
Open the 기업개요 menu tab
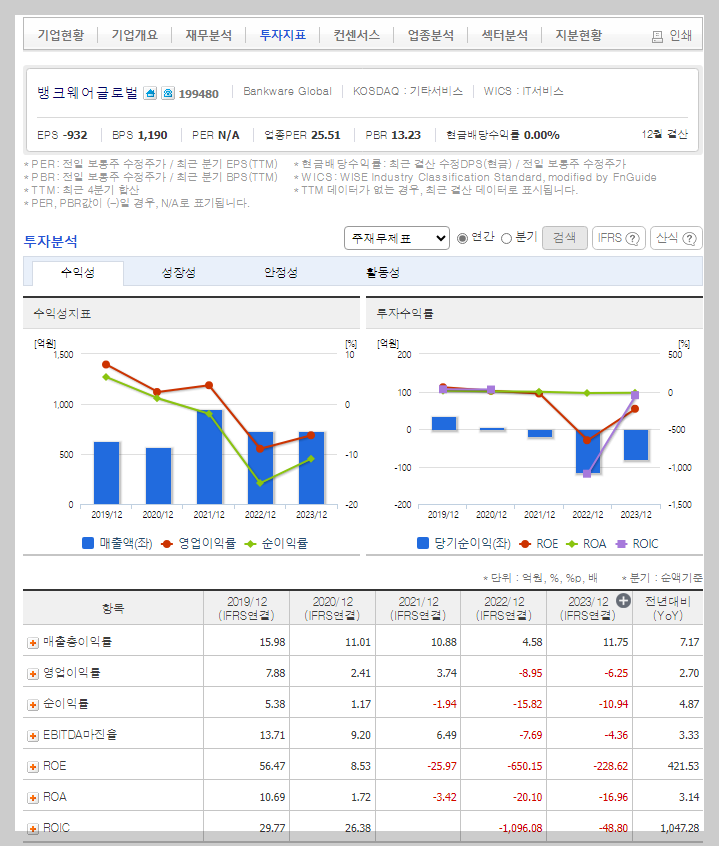(134, 35)
